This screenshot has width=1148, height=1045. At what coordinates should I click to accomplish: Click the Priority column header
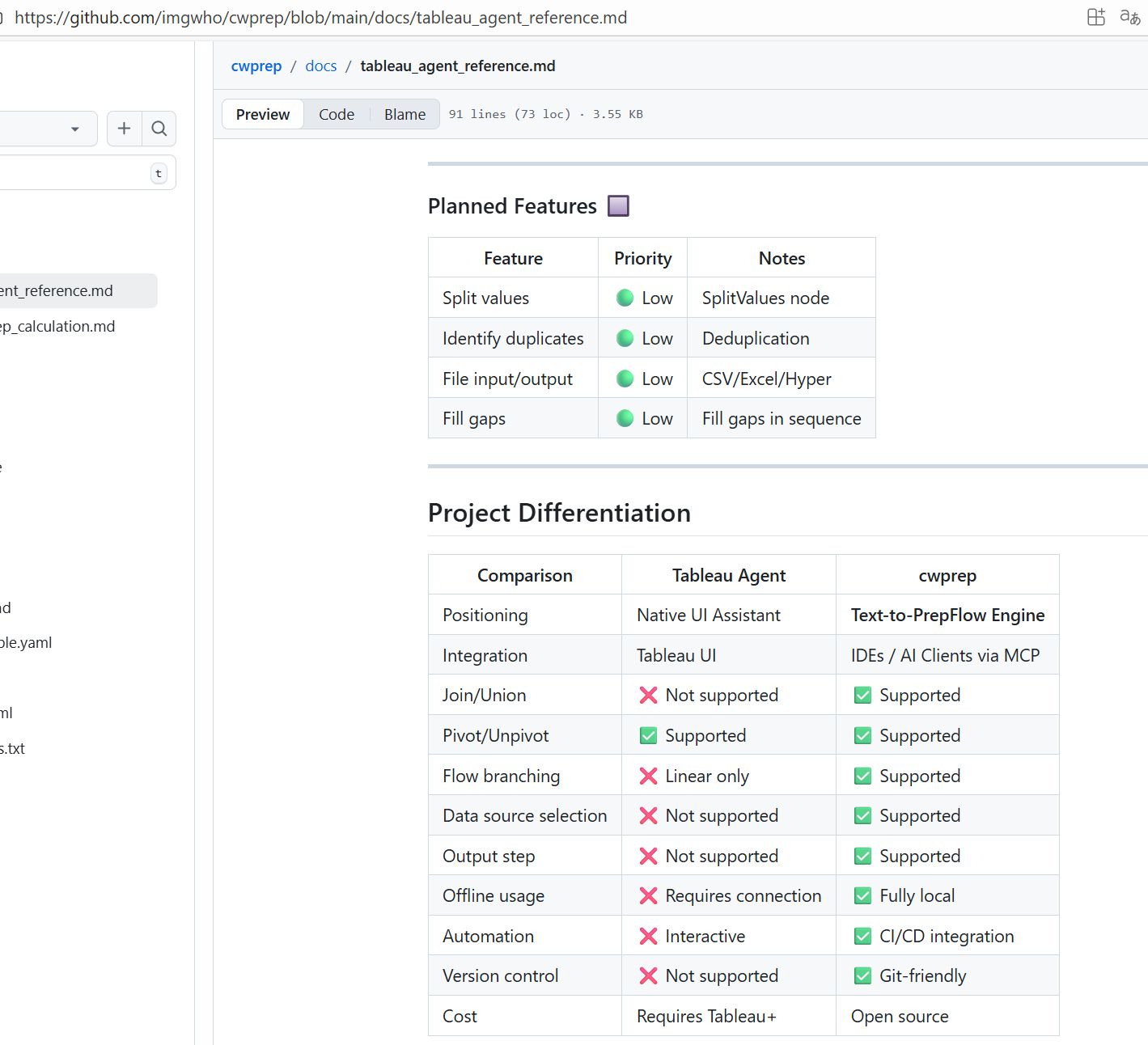point(642,258)
